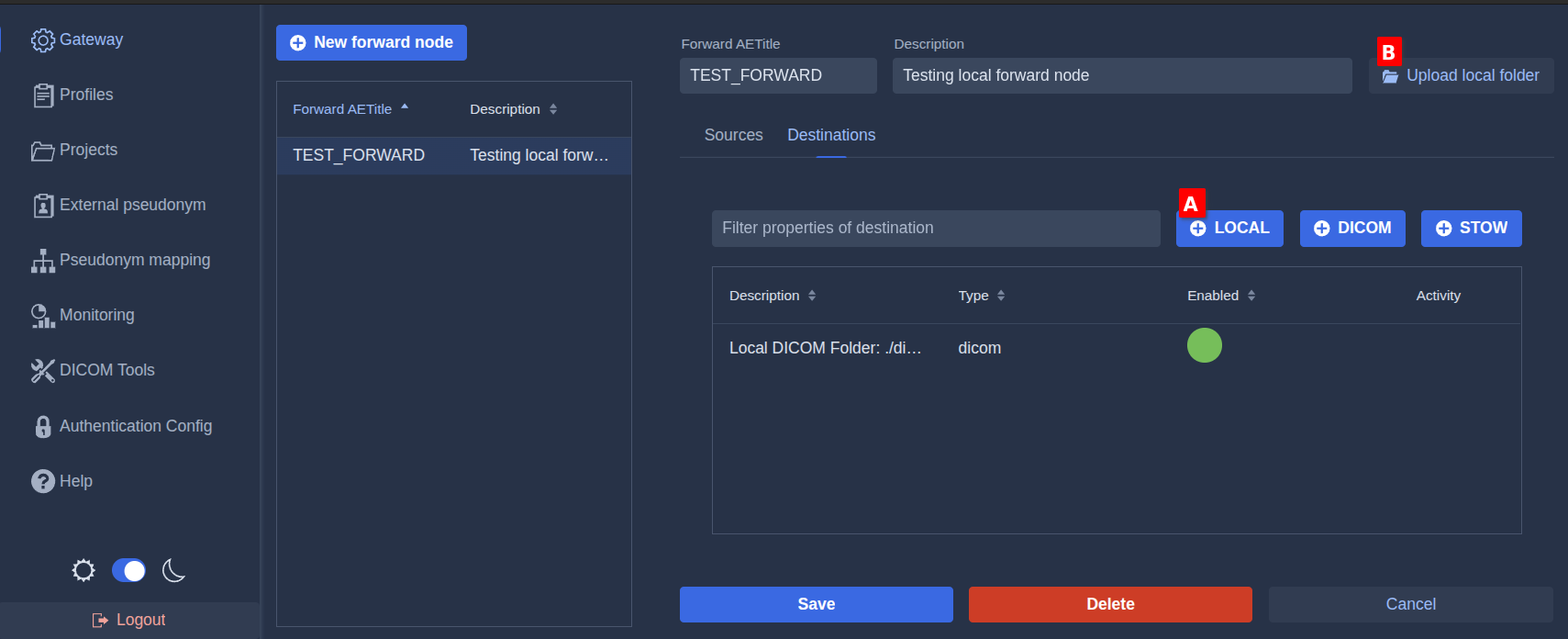Click the Projects folder icon
This screenshot has width=1568, height=639.
point(42,151)
